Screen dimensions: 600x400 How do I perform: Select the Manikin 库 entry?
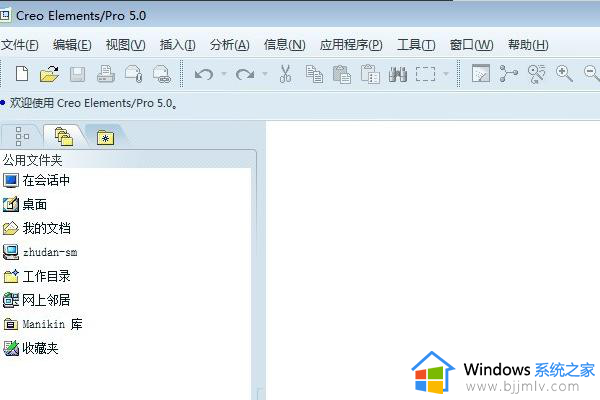click(x=43, y=324)
